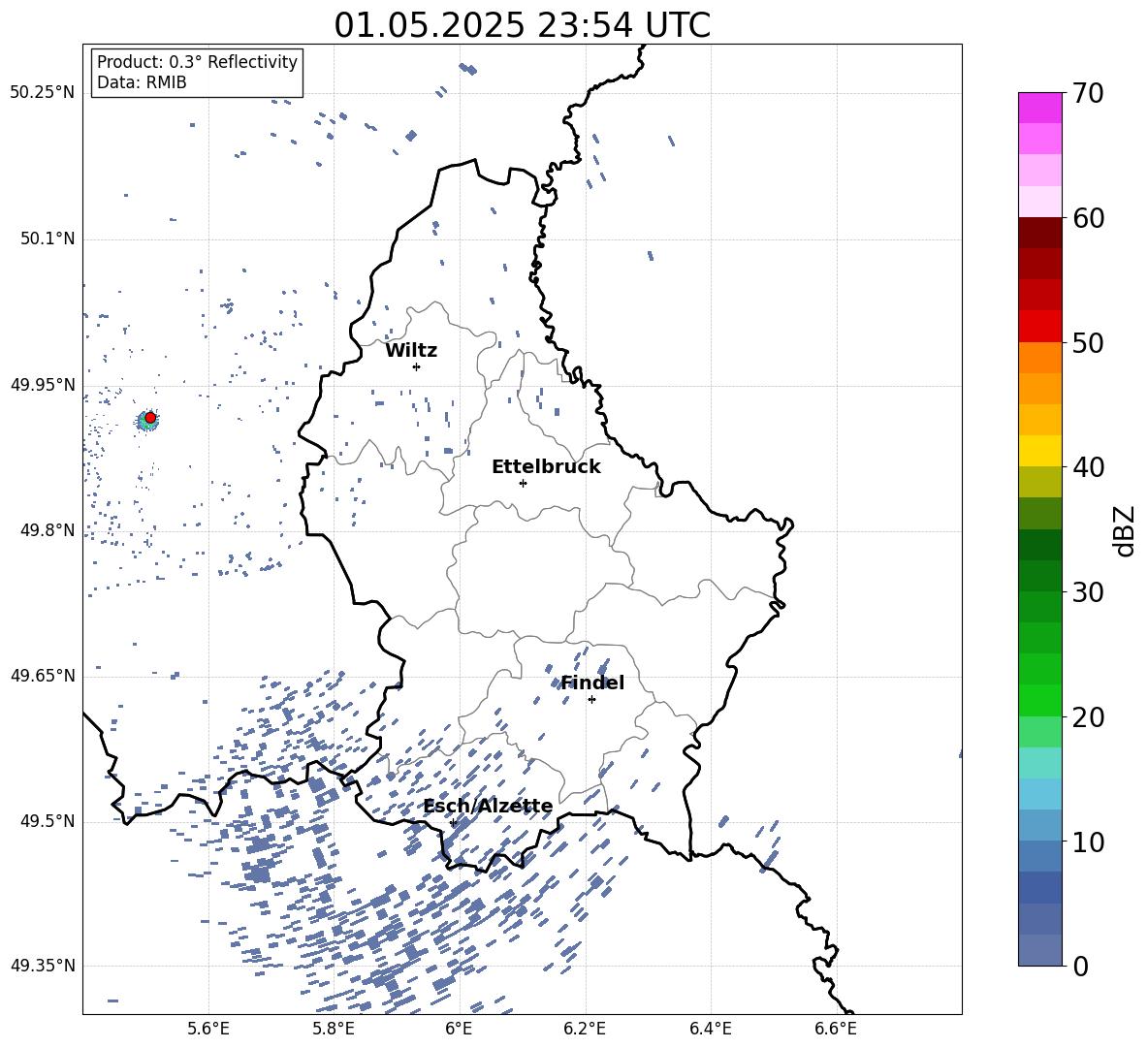Click the dBZ colorbar axis label
1148x1048 pixels.
1126,530
